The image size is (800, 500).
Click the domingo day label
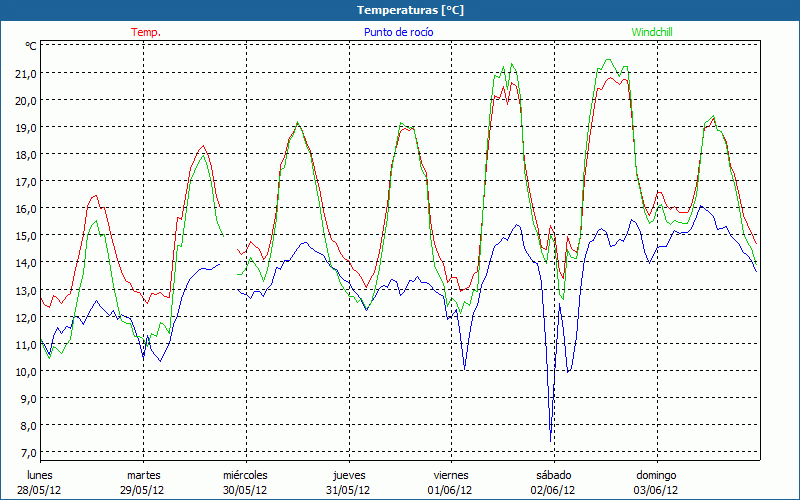(656, 475)
